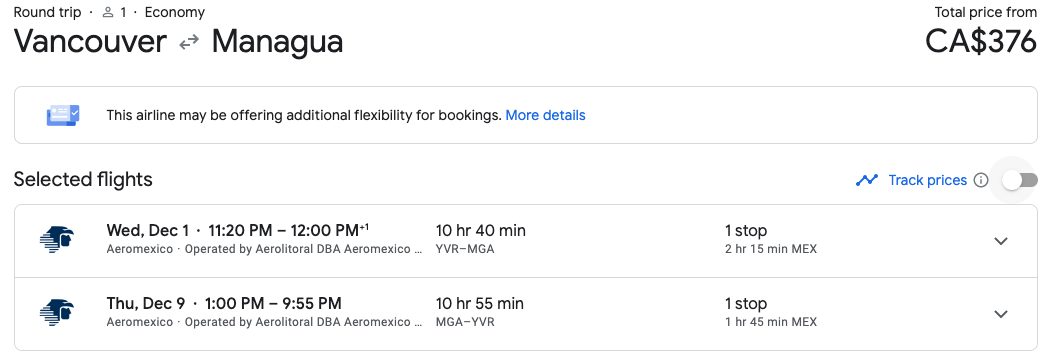
Task: Click the 1 hr 45 min MEX layover
Action: [x=771, y=322]
